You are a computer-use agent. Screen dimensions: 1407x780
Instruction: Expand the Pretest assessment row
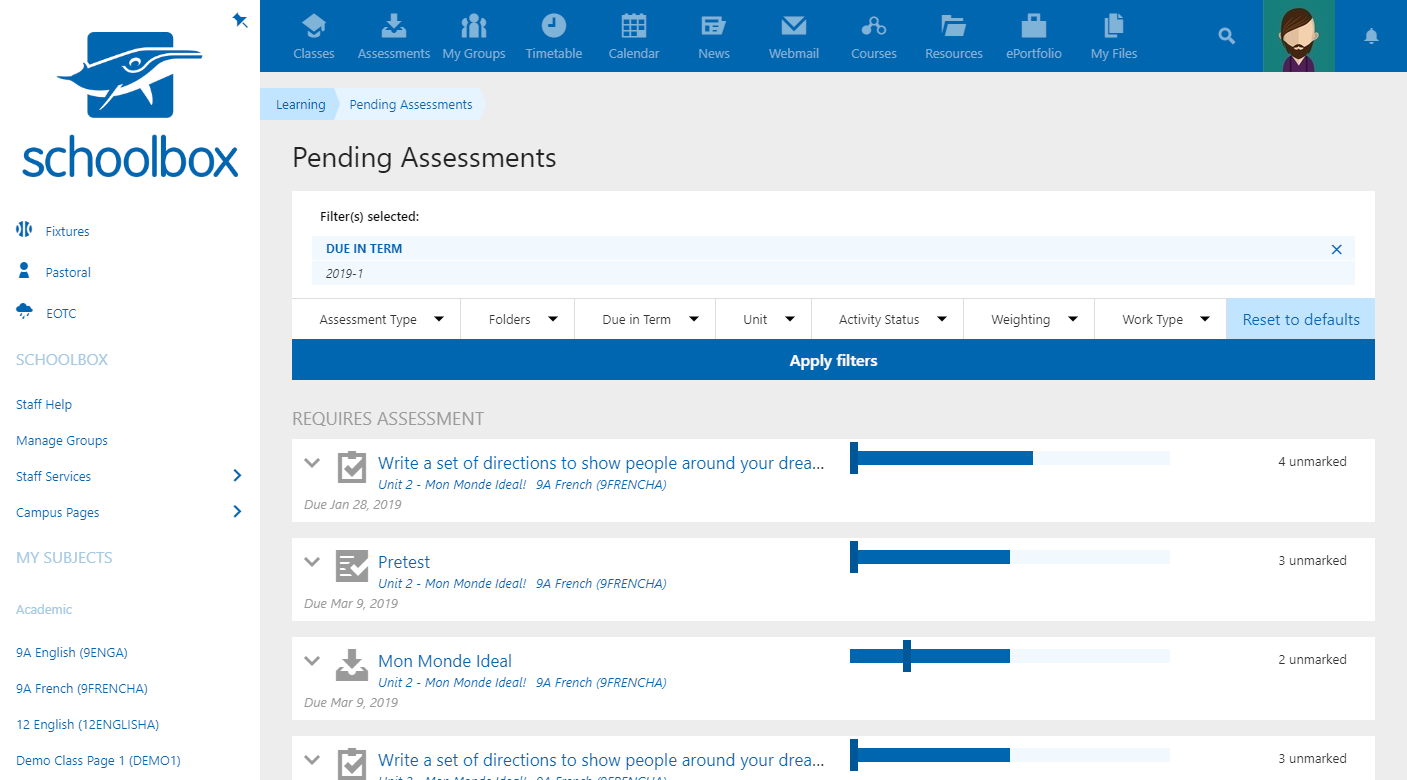pos(312,562)
